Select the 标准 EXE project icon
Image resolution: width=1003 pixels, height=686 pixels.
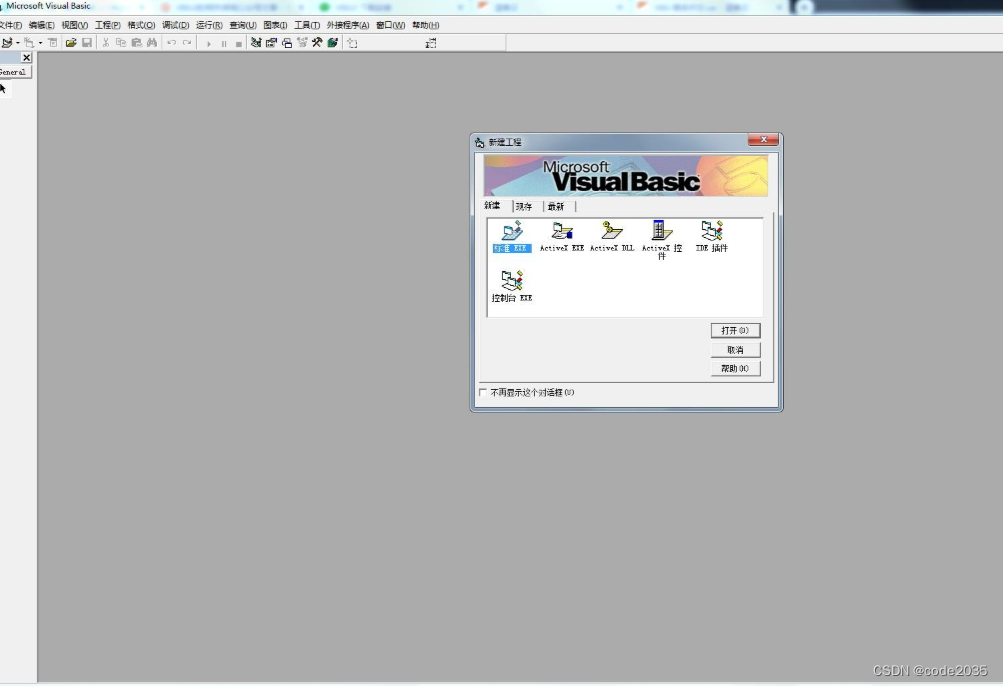coord(512,237)
